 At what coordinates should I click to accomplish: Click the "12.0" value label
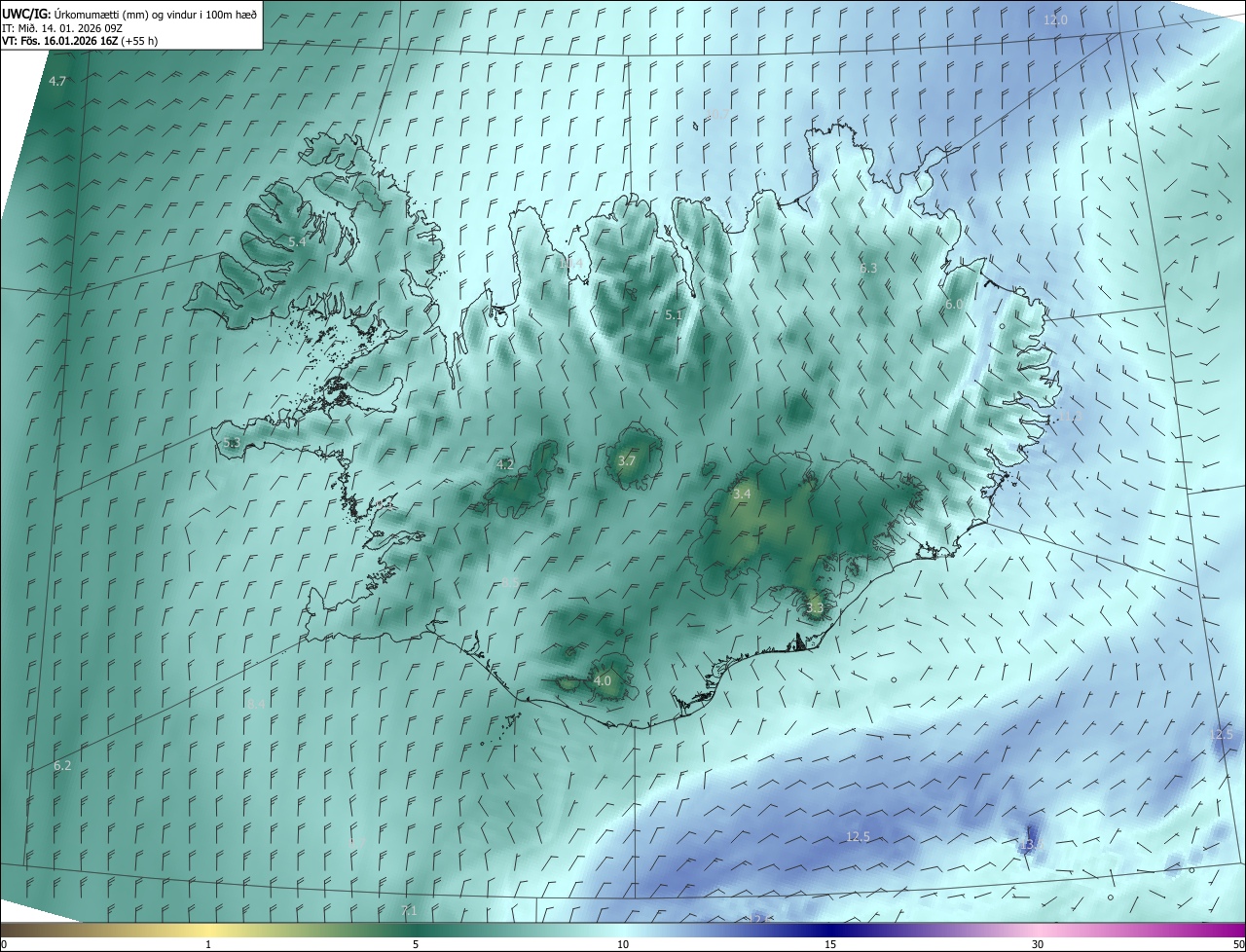click(1055, 20)
